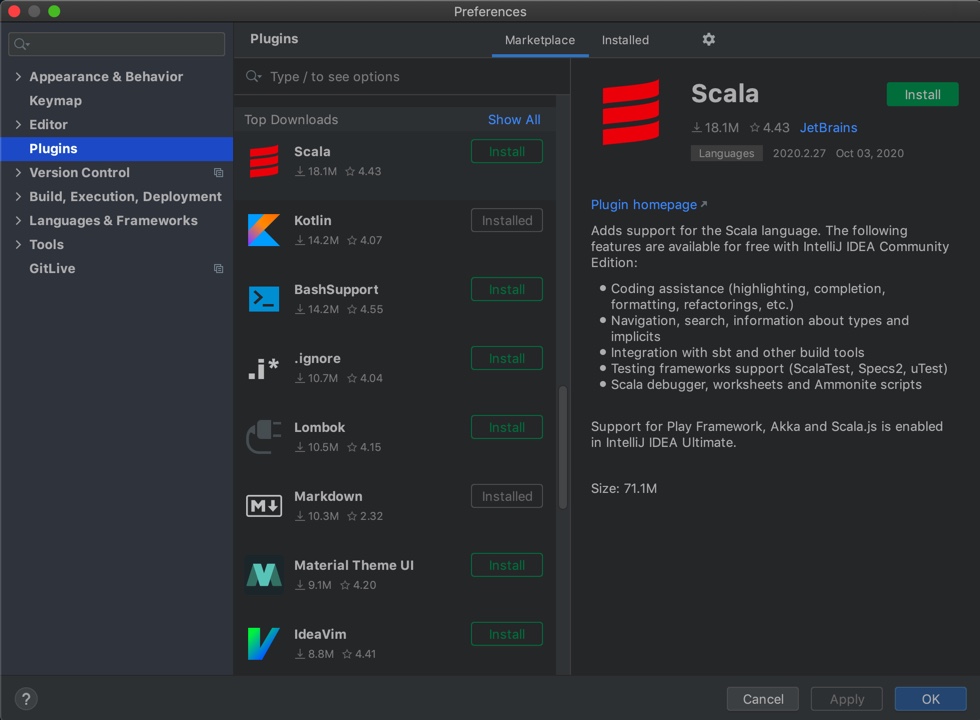
Task: Click Show All for Top Downloads
Action: point(514,119)
